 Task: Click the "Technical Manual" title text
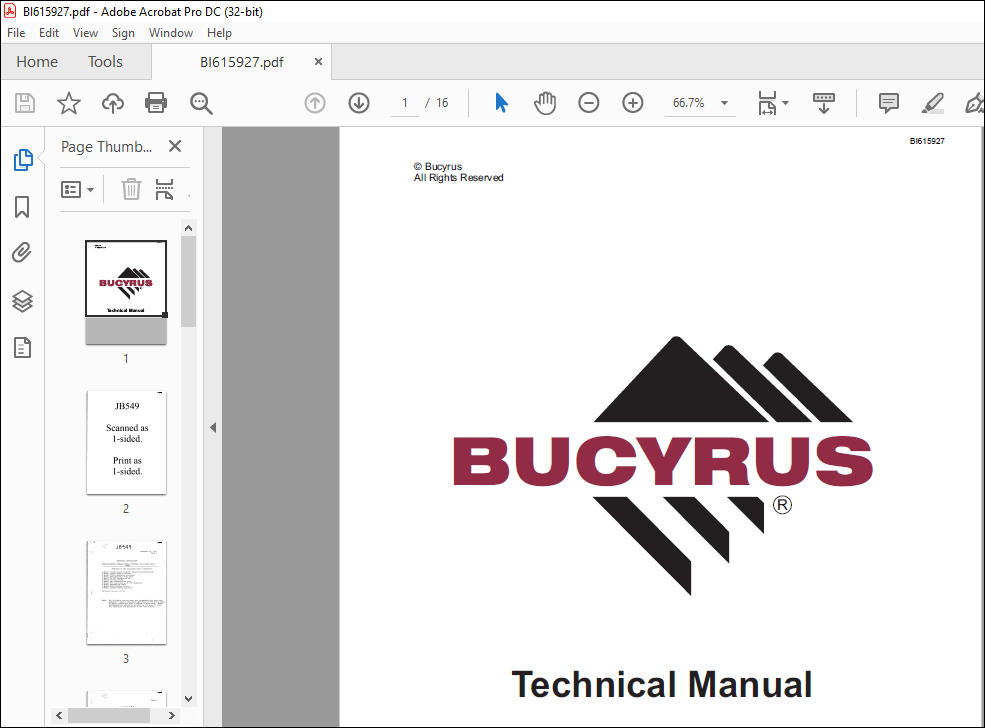(662, 685)
